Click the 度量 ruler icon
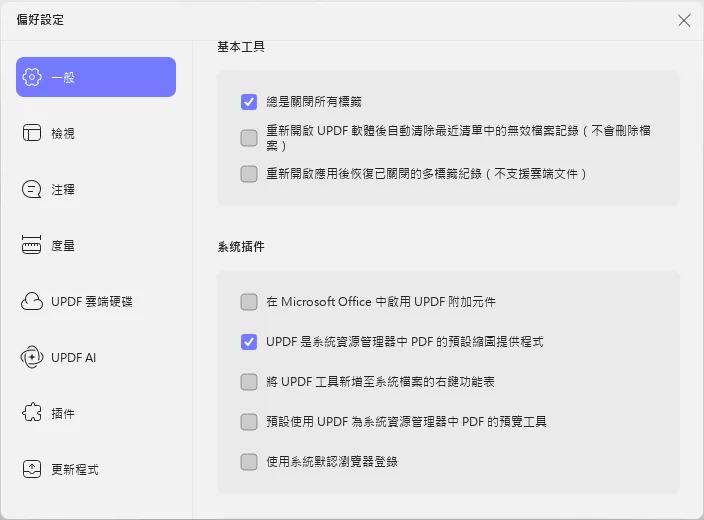704x520 pixels. (32, 245)
